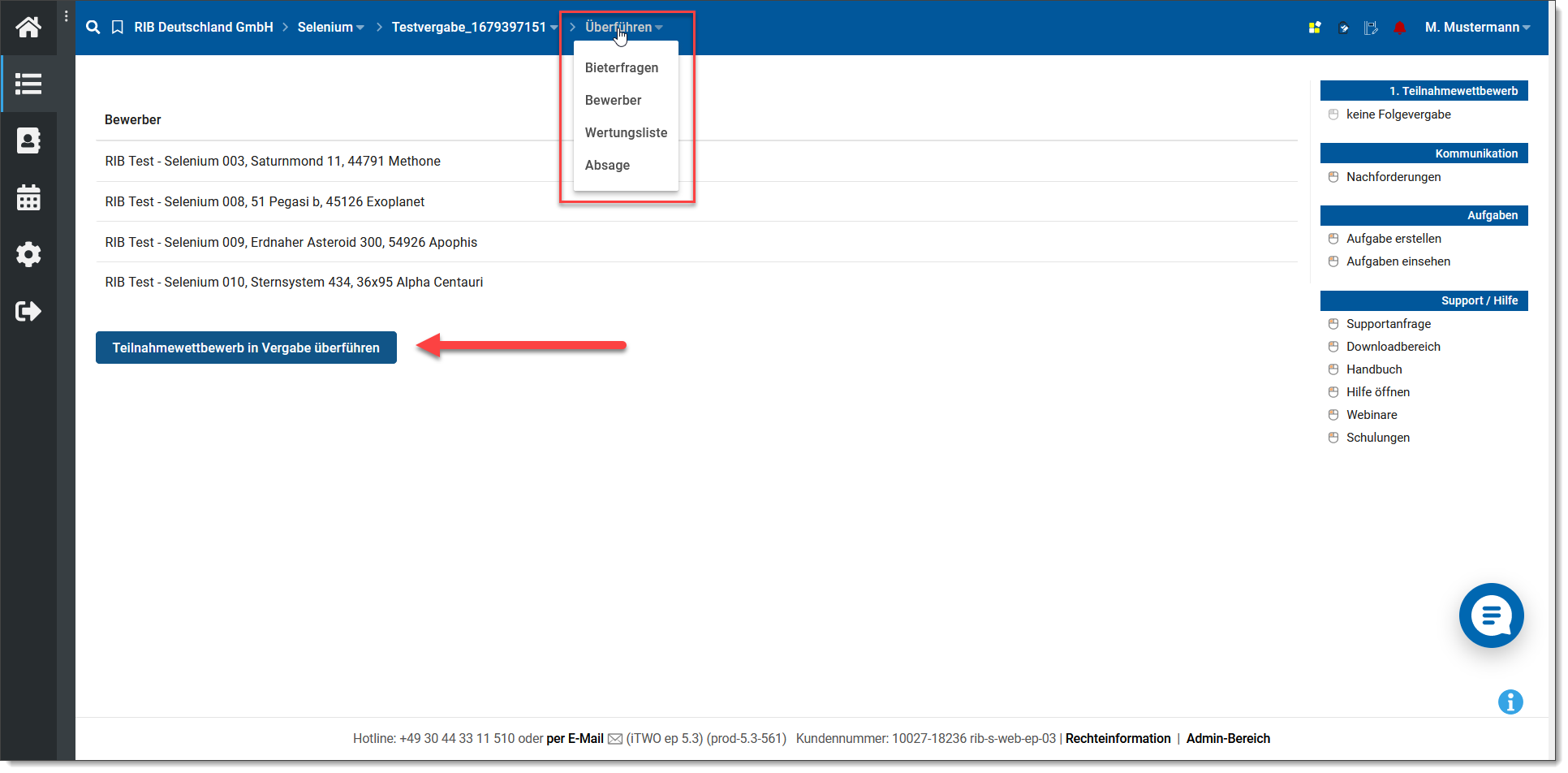Click the mouse icon beside Hilfe öffnen
This screenshot has width=1568, height=773.
(x=1333, y=392)
